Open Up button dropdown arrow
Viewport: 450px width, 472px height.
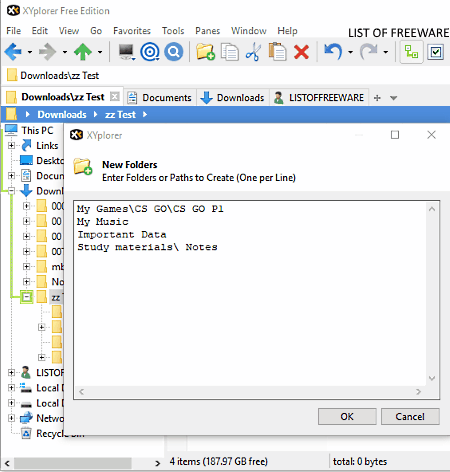(100, 52)
